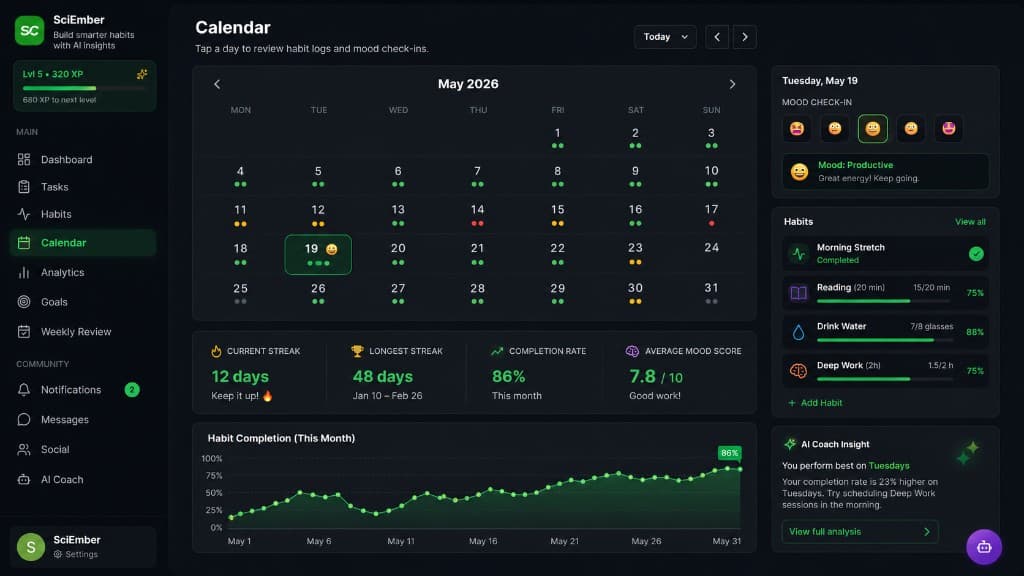Click the AI Coach robot icon in sidebar
Image resolution: width=1024 pixels, height=576 pixels.
click(x=24, y=479)
